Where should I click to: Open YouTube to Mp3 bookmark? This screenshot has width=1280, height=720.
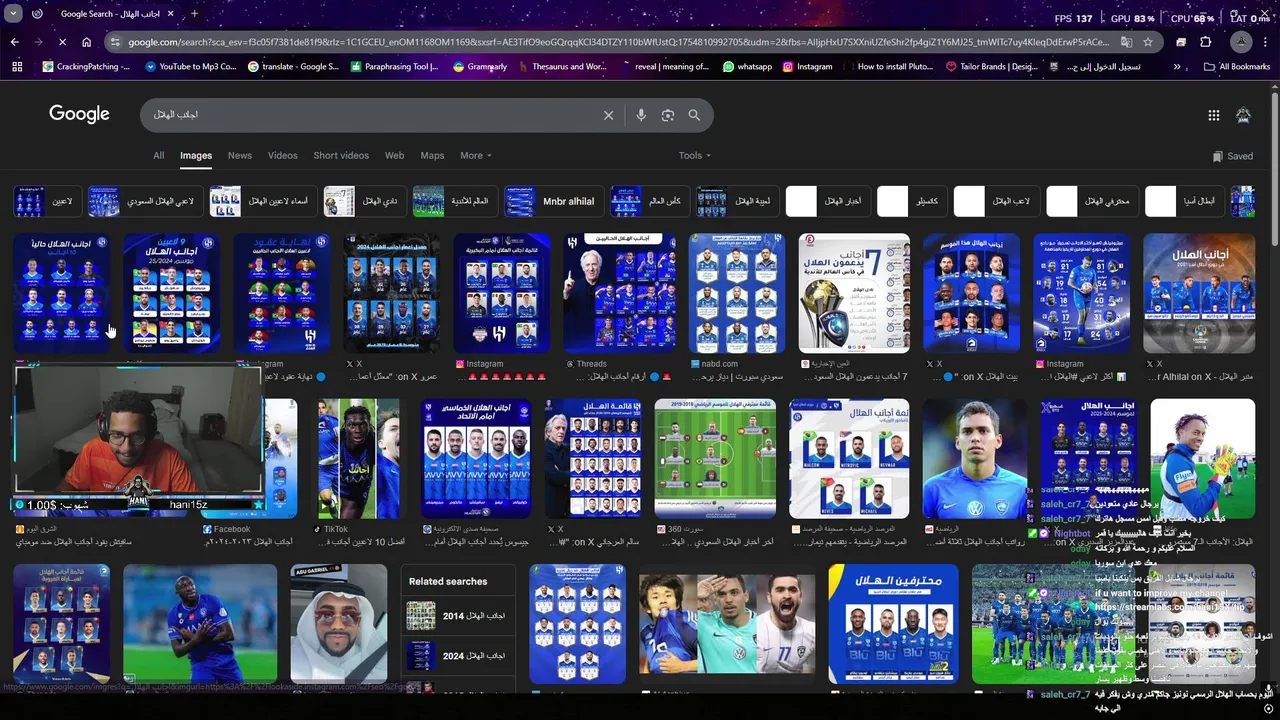[191, 67]
